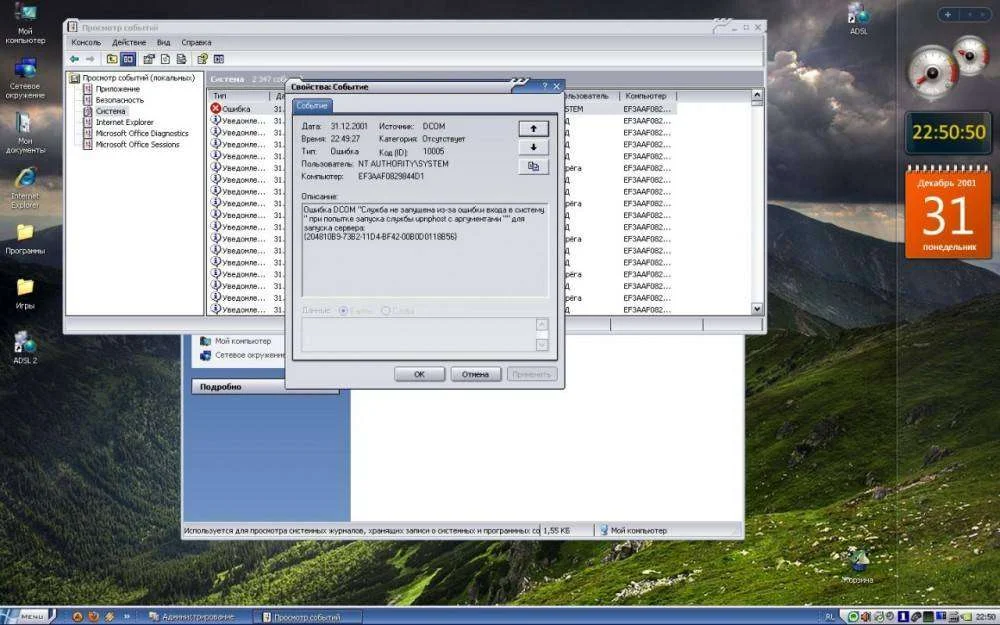Open the Действие menu
1000x625 pixels.
click(129, 43)
